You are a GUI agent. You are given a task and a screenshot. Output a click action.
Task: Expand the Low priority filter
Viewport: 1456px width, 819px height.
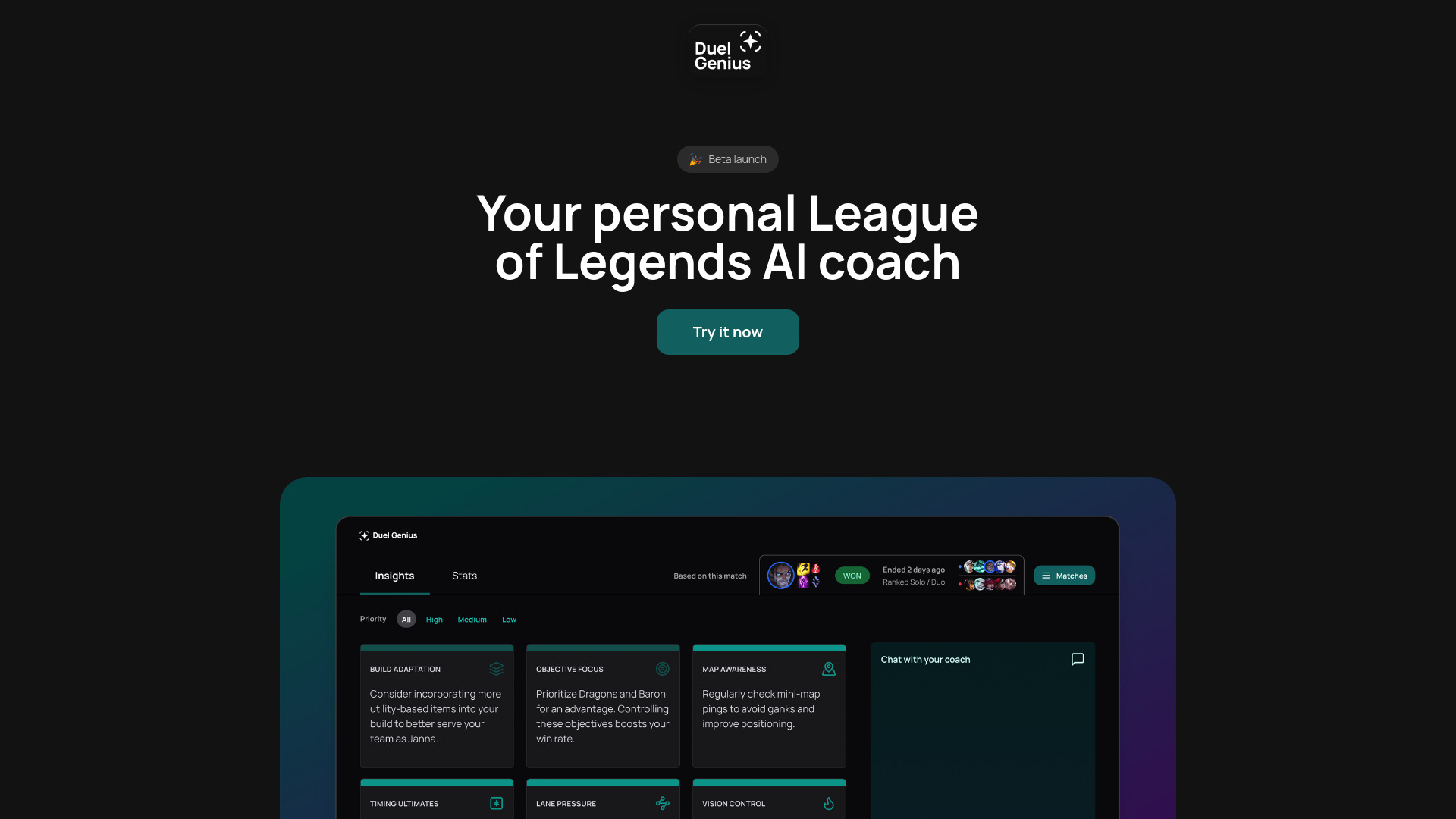(509, 619)
